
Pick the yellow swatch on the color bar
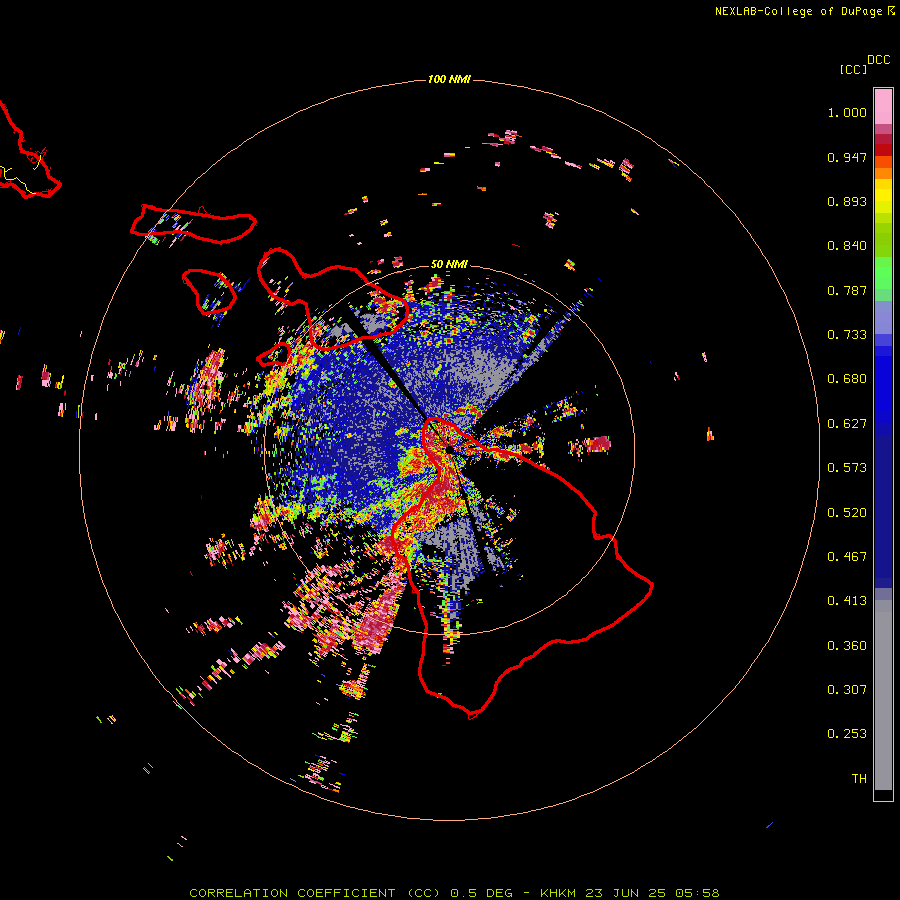(883, 196)
